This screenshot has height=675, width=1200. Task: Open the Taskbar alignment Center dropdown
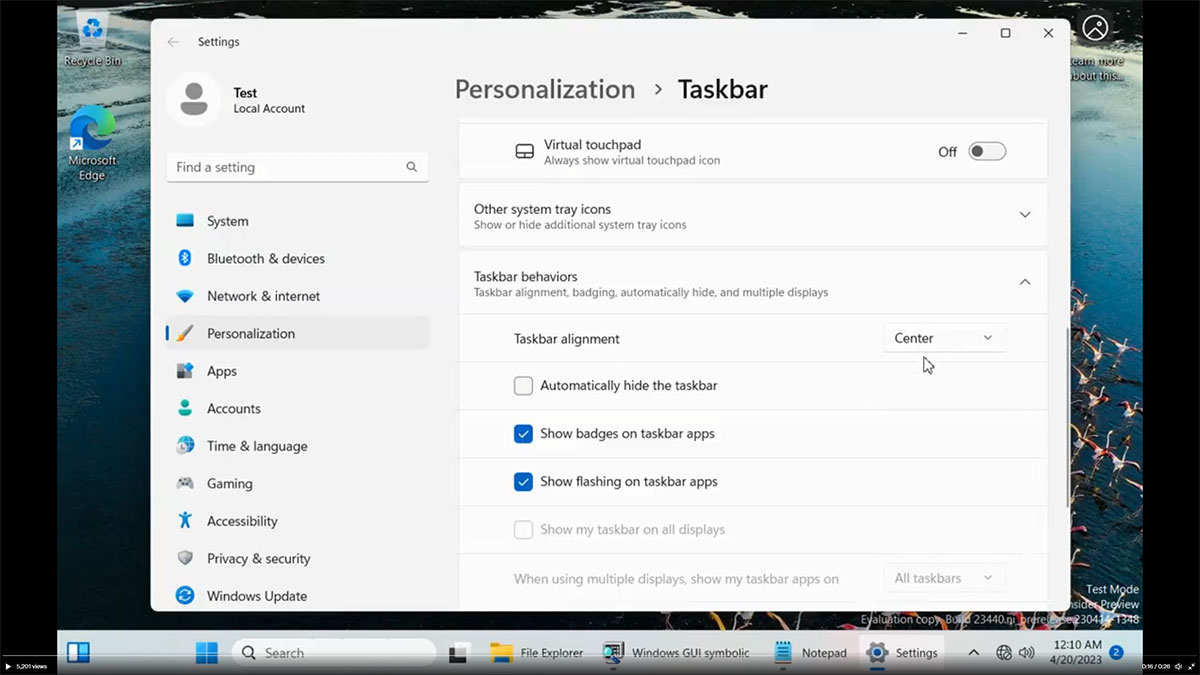tap(944, 338)
